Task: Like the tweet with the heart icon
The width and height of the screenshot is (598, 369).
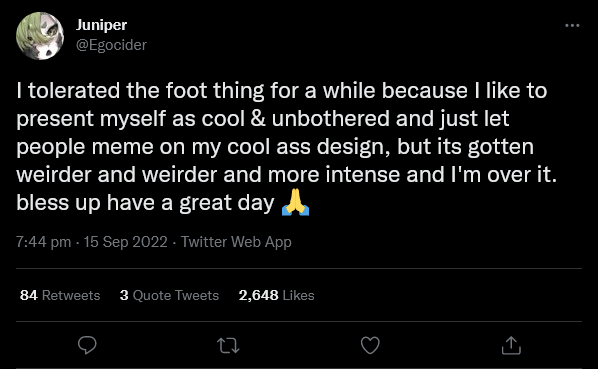Action: point(370,345)
